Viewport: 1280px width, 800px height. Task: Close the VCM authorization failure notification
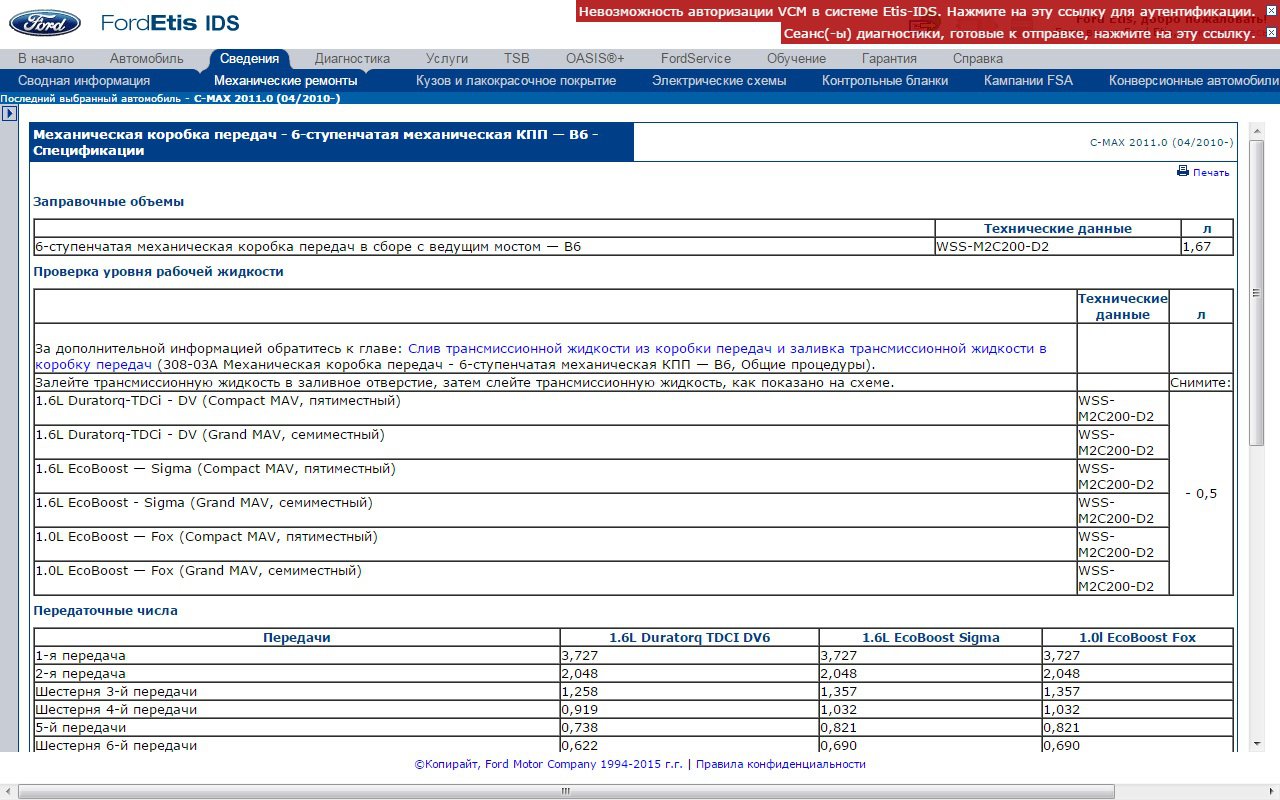1272,11
